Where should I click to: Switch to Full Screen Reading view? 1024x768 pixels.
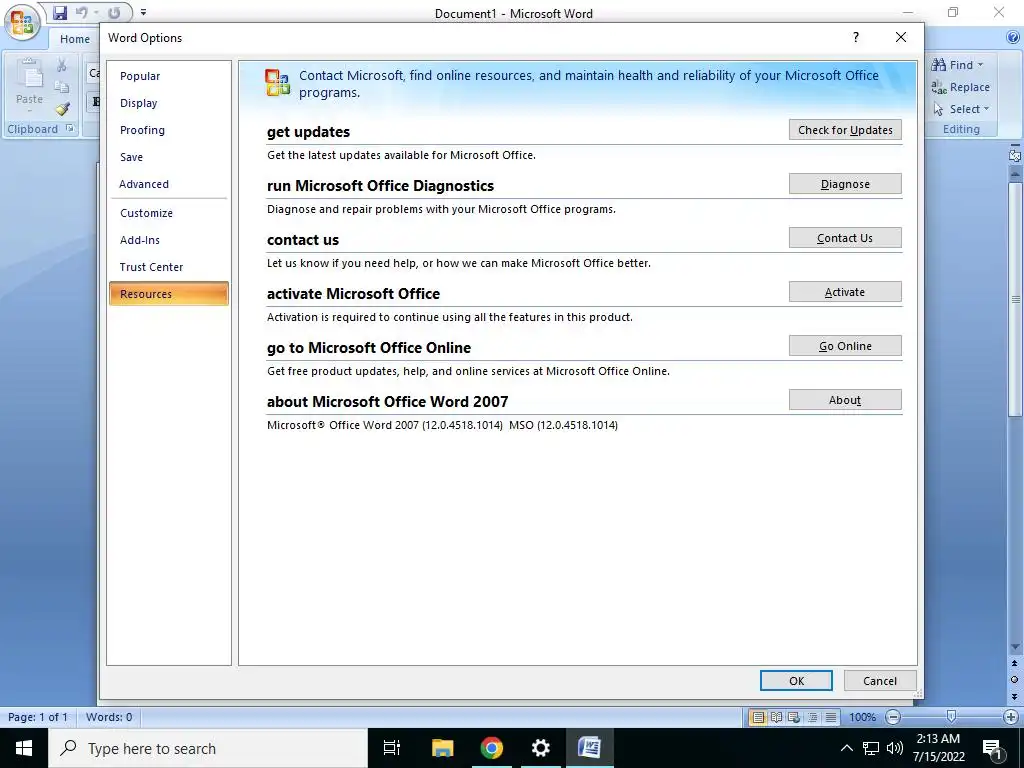[x=776, y=717]
